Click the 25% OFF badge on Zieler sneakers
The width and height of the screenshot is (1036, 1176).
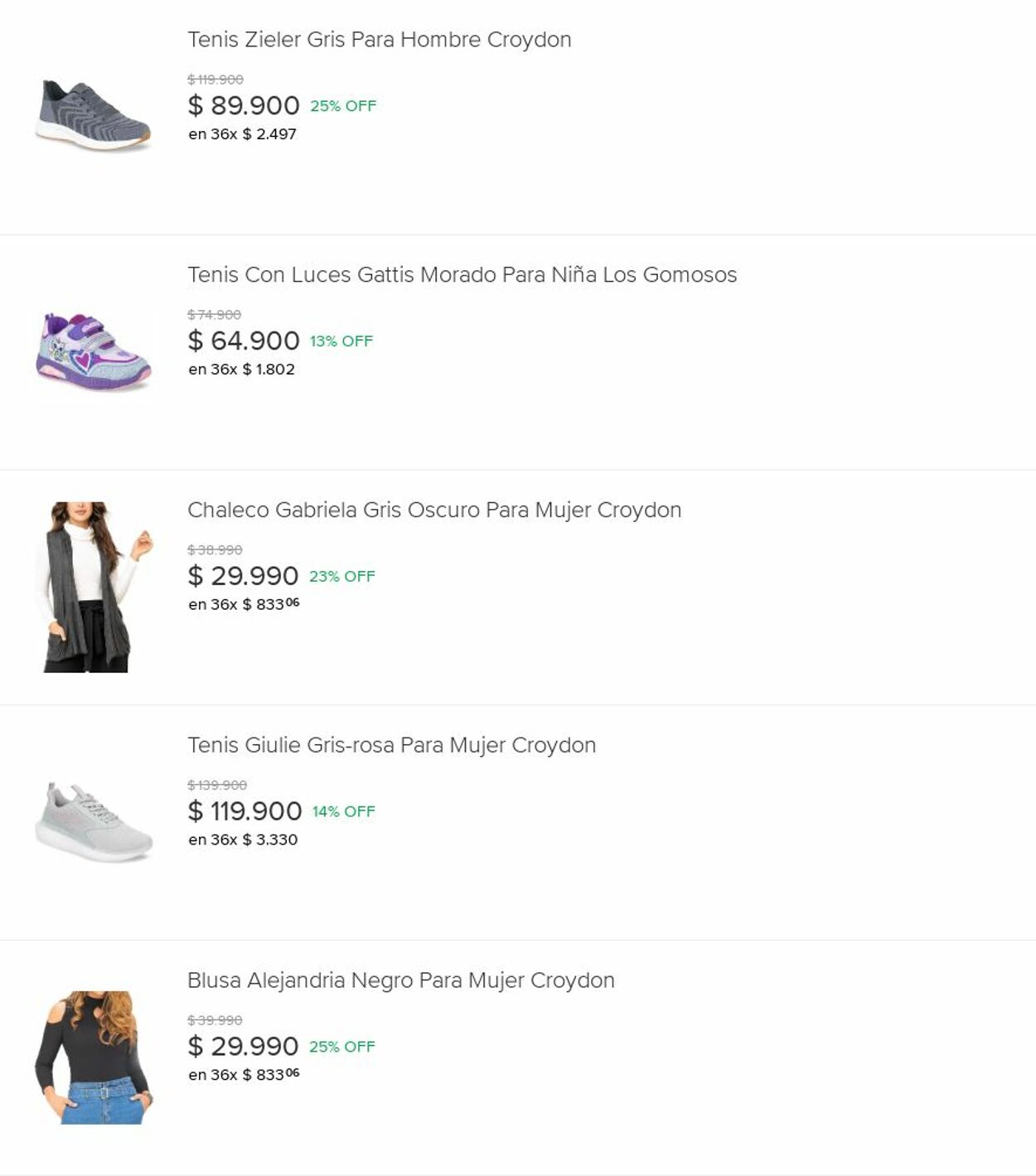(x=343, y=106)
